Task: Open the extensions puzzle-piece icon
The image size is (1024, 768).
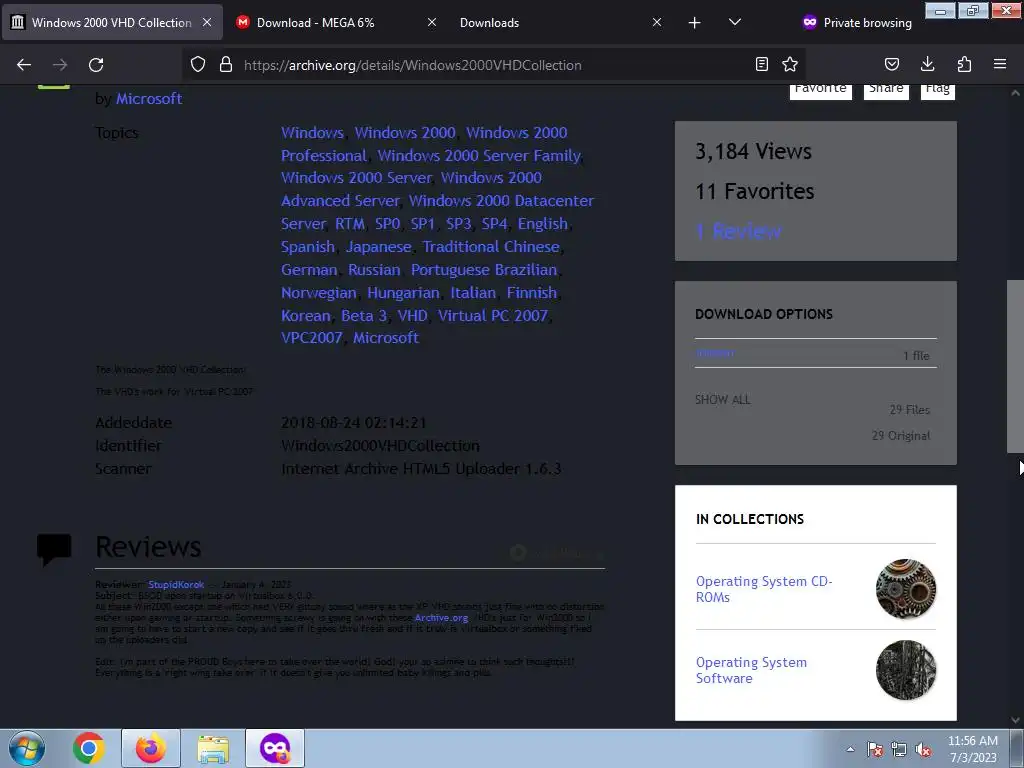Action: click(964, 64)
